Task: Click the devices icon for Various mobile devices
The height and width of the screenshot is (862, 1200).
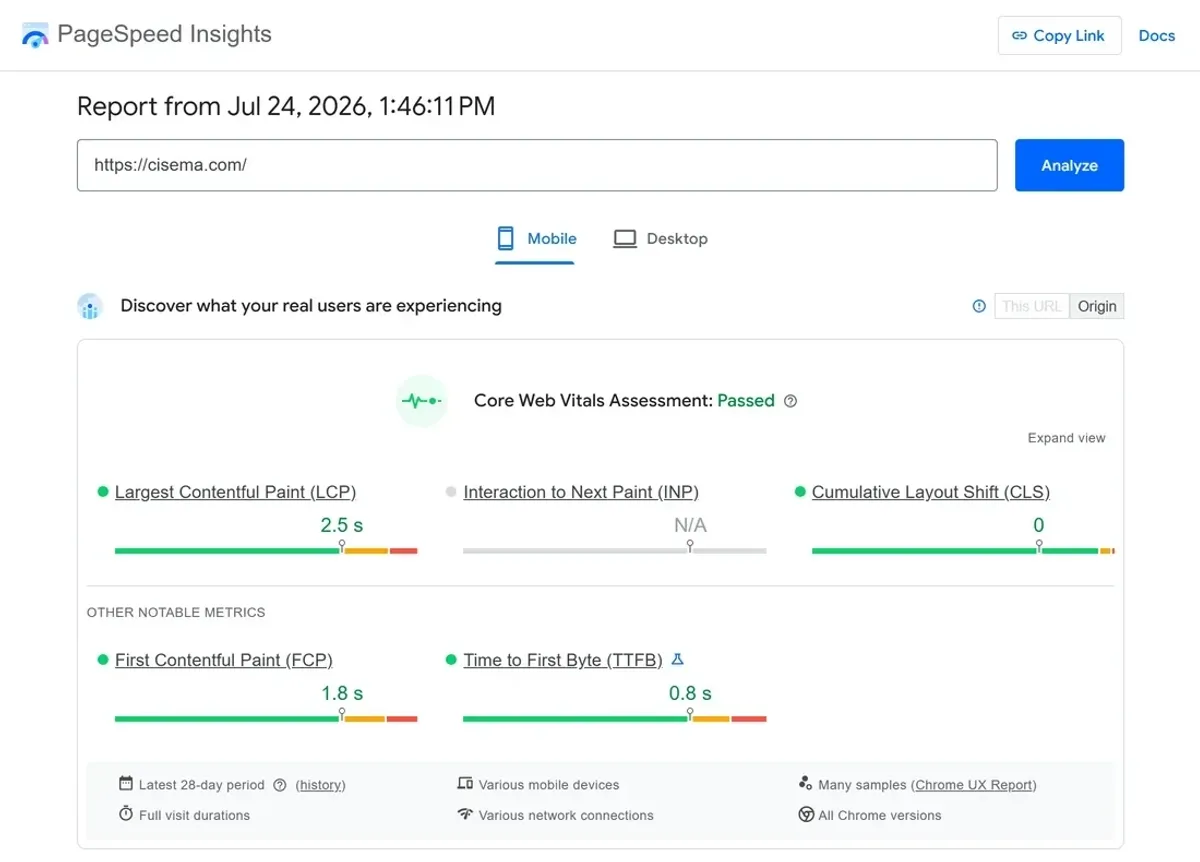Action: [x=465, y=784]
